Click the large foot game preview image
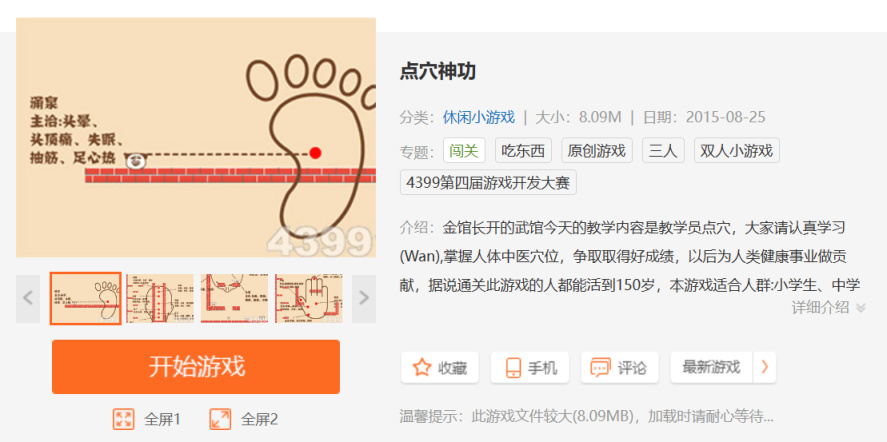 pyautogui.click(x=196, y=138)
